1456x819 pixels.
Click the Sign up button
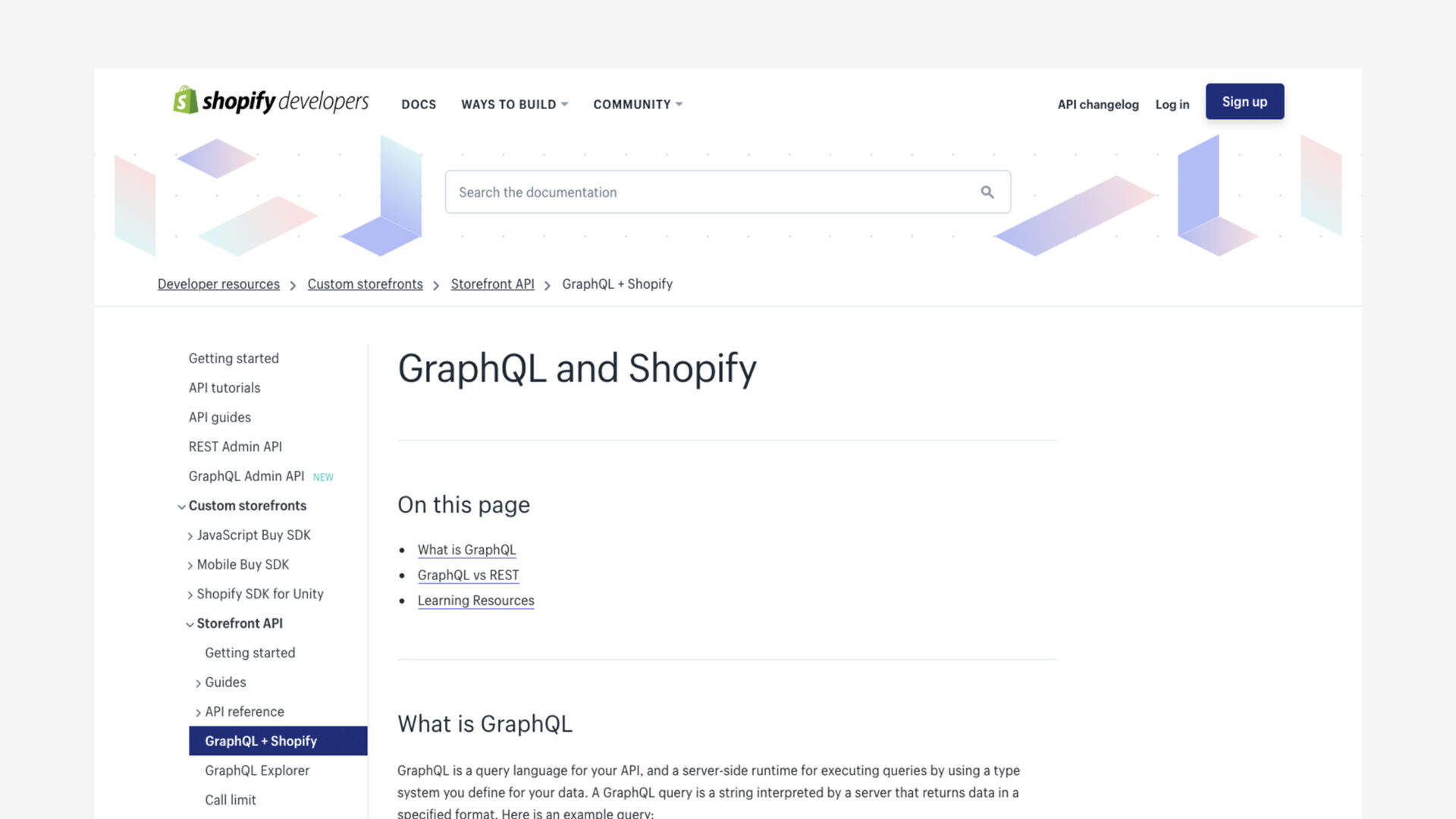click(1244, 101)
